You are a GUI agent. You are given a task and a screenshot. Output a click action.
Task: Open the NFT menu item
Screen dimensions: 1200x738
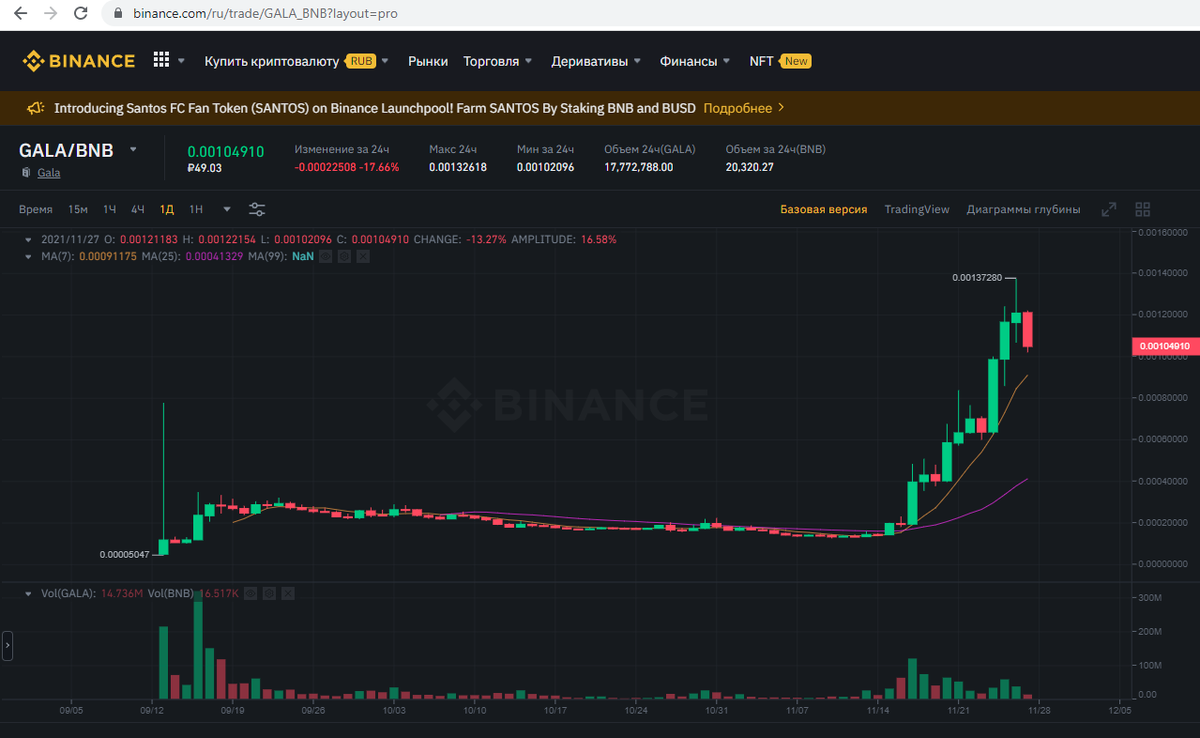(761, 61)
